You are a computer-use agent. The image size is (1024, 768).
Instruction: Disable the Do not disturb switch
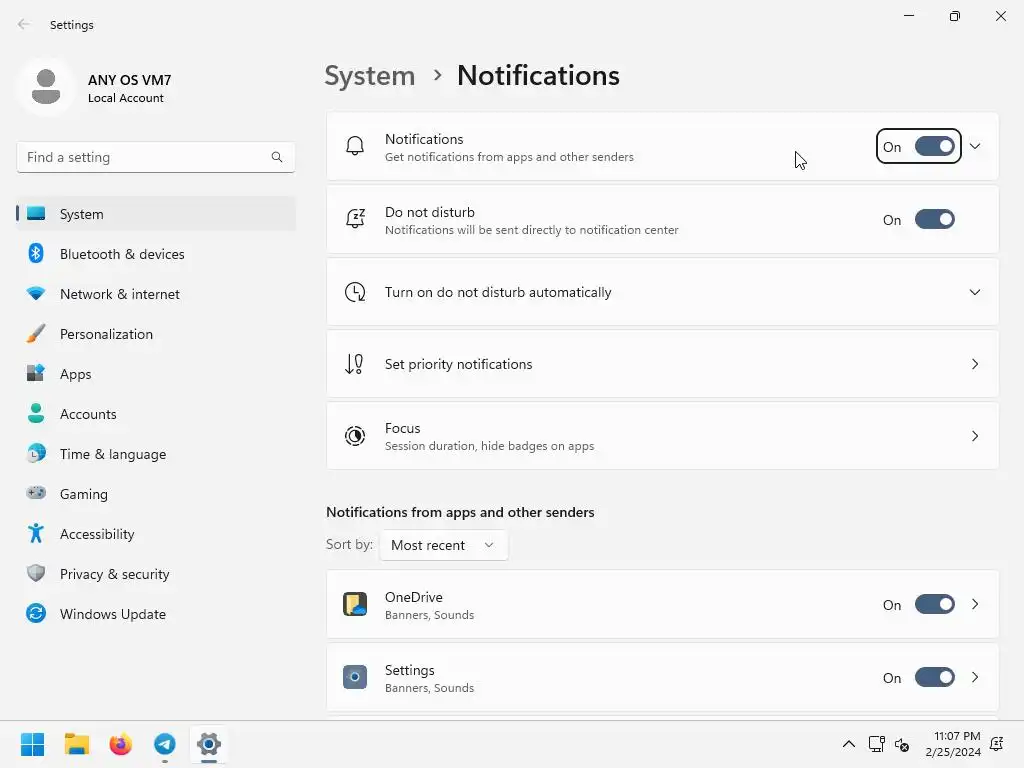tap(934, 220)
